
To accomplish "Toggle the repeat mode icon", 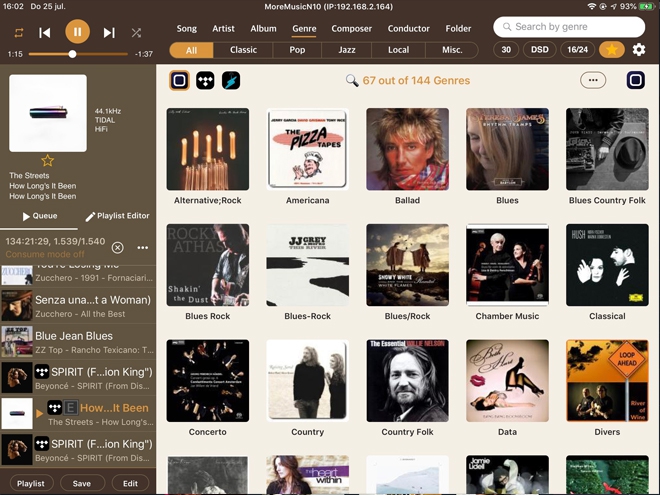I will point(19,32).
